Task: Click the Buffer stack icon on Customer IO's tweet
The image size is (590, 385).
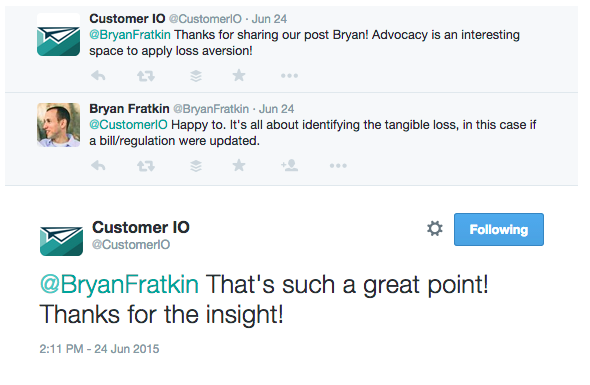Action: click(196, 76)
